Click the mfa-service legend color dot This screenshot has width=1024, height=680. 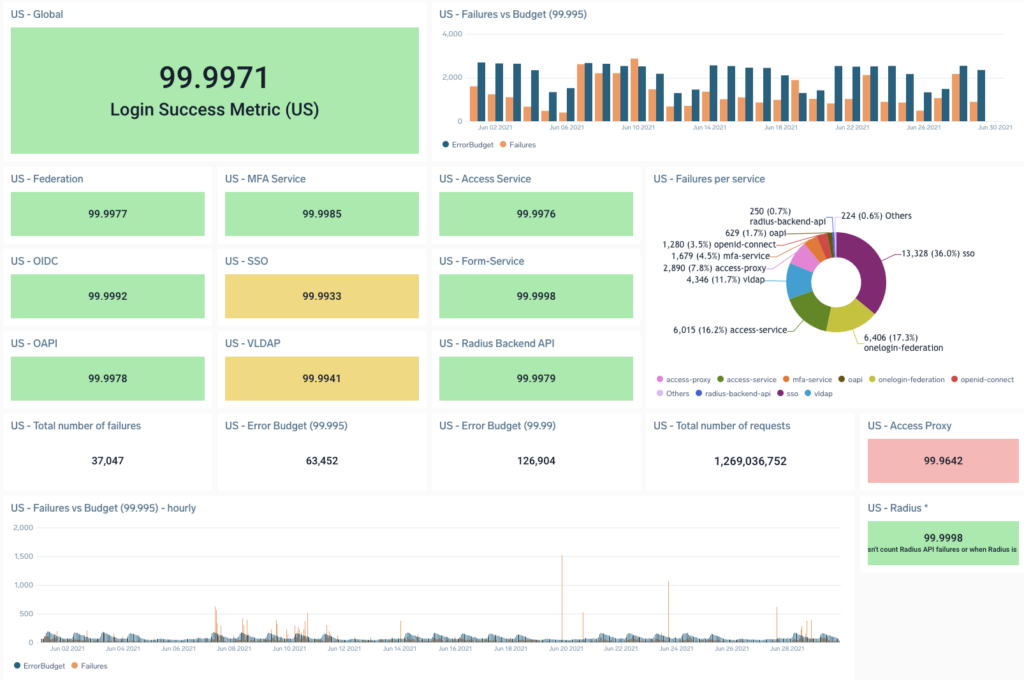point(787,379)
